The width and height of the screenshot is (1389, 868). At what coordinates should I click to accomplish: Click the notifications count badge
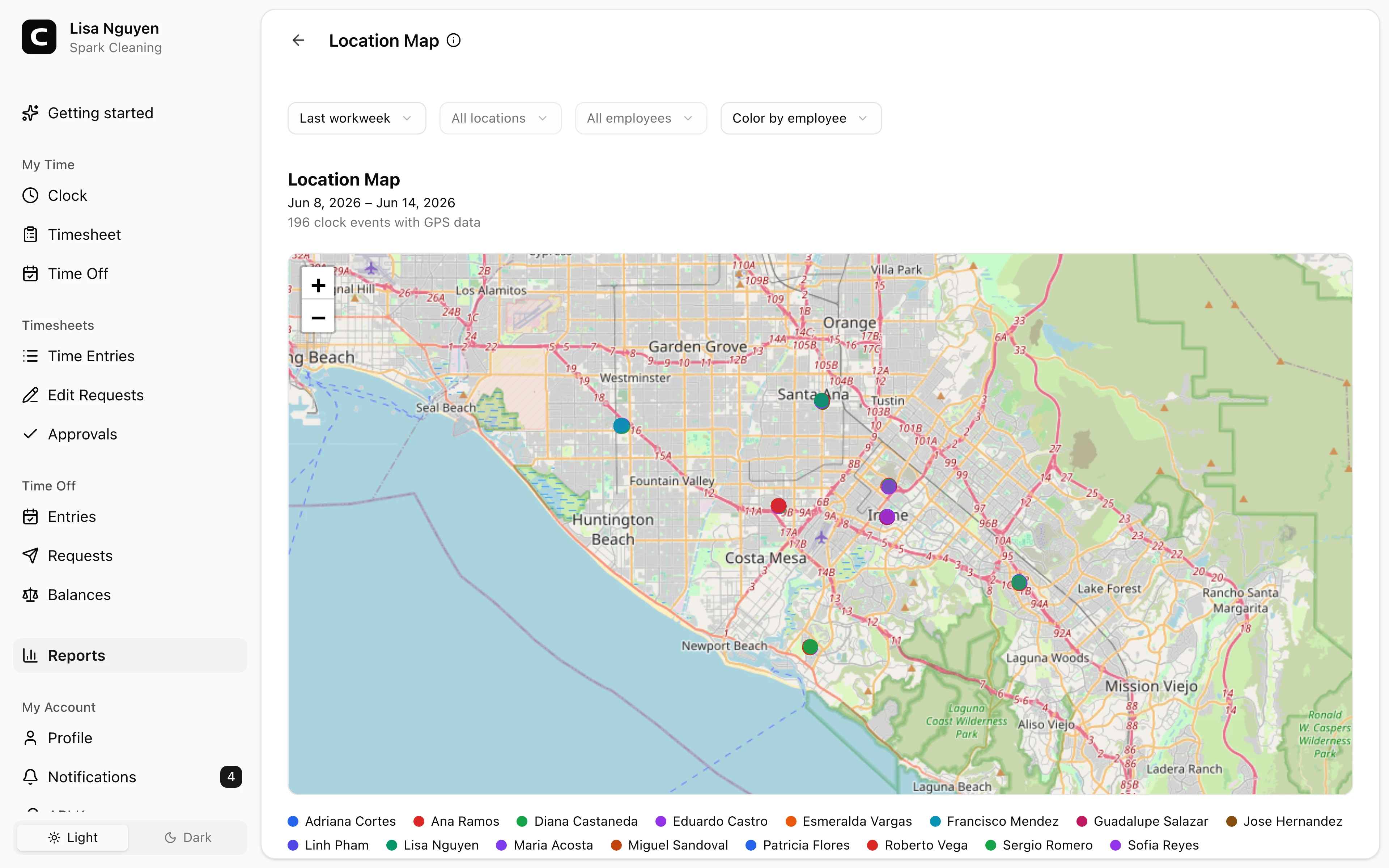point(231,777)
